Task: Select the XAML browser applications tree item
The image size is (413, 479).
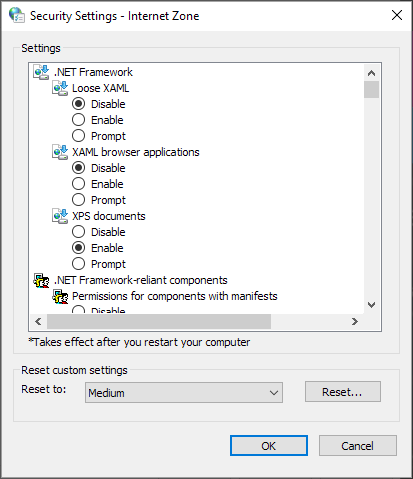Action: pos(136,152)
